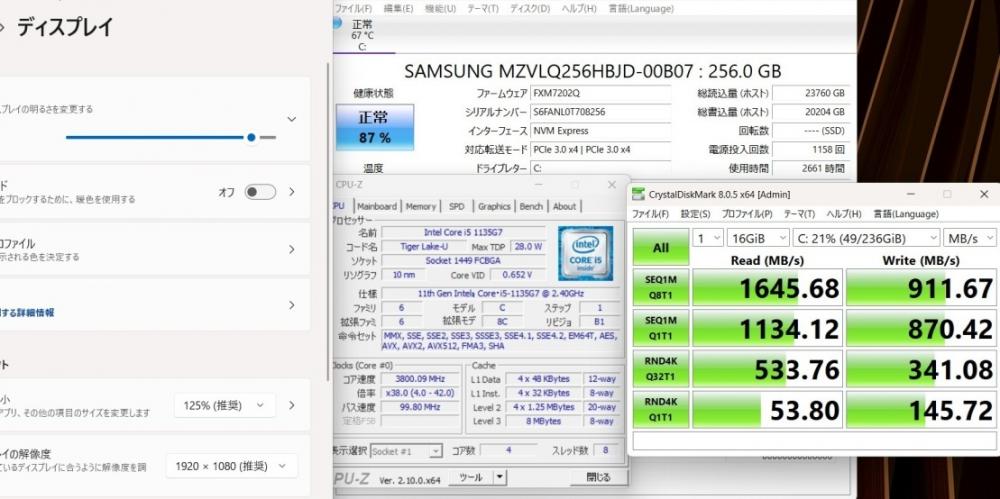Open 編集(E) menu in CrystalDiskInfo
This screenshot has height=499, width=1000.
pos(399,9)
